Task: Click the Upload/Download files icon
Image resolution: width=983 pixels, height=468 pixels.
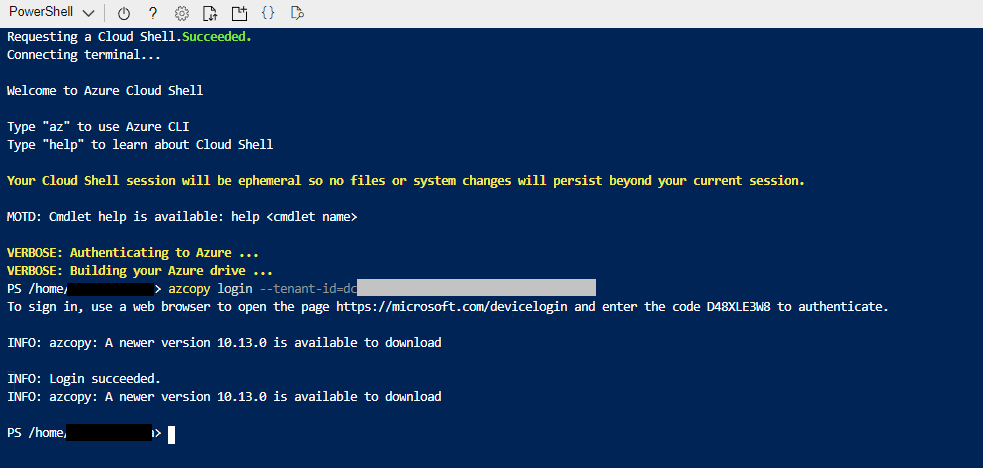Action: 210,13
